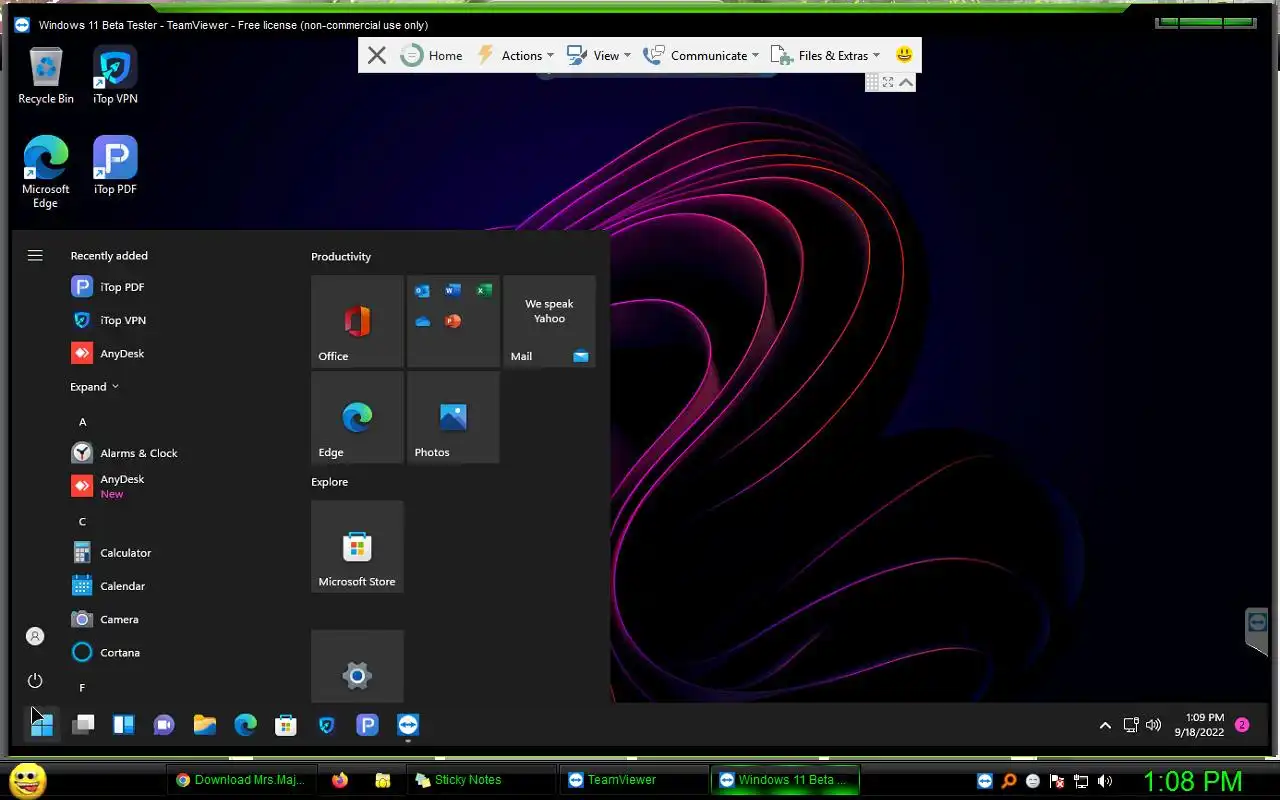Open iTop VPN from Recently added

pos(109,320)
